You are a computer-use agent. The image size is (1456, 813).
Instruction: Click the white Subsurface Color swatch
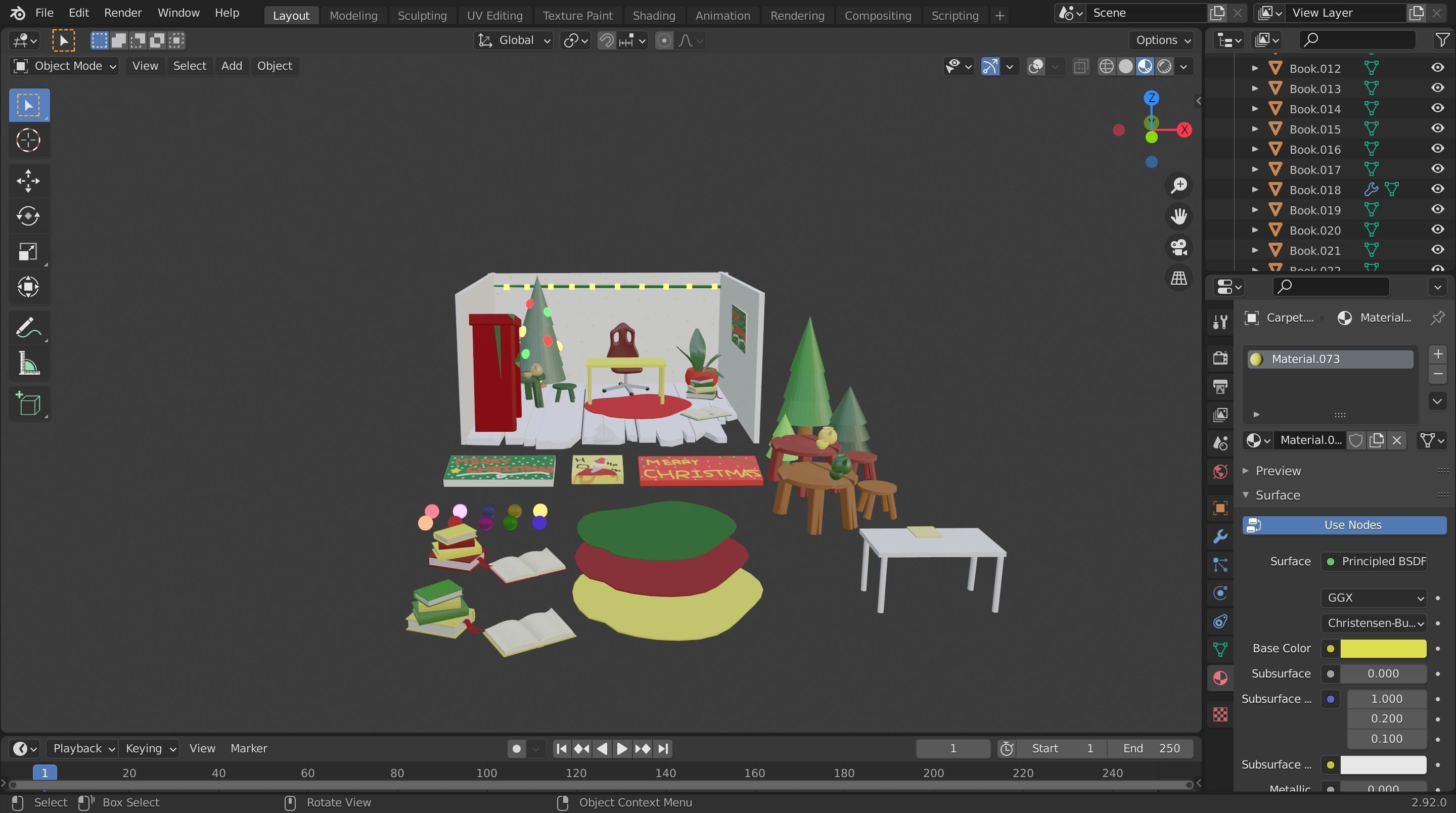pos(1383,765)
